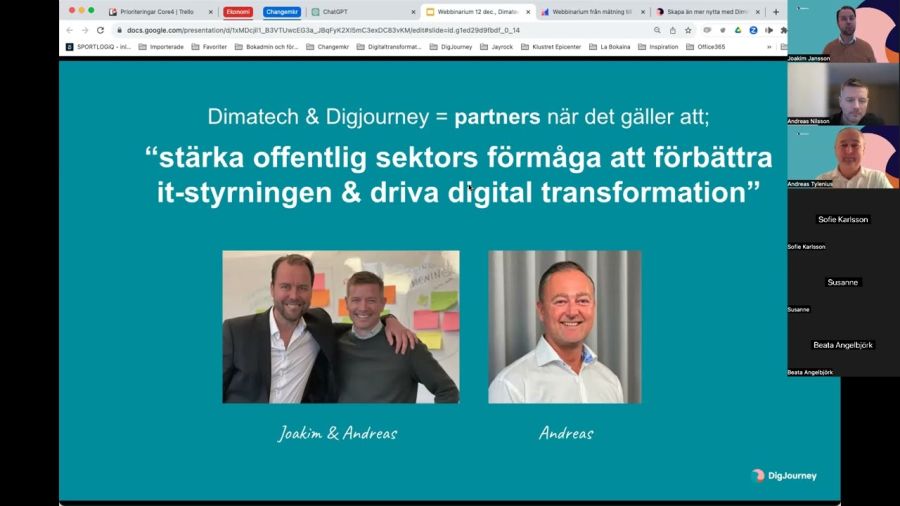The height and width of the screenshot is (506, 900).
Task: Select Andreas Nilsson's video tile
Action: tap(843, 94)
